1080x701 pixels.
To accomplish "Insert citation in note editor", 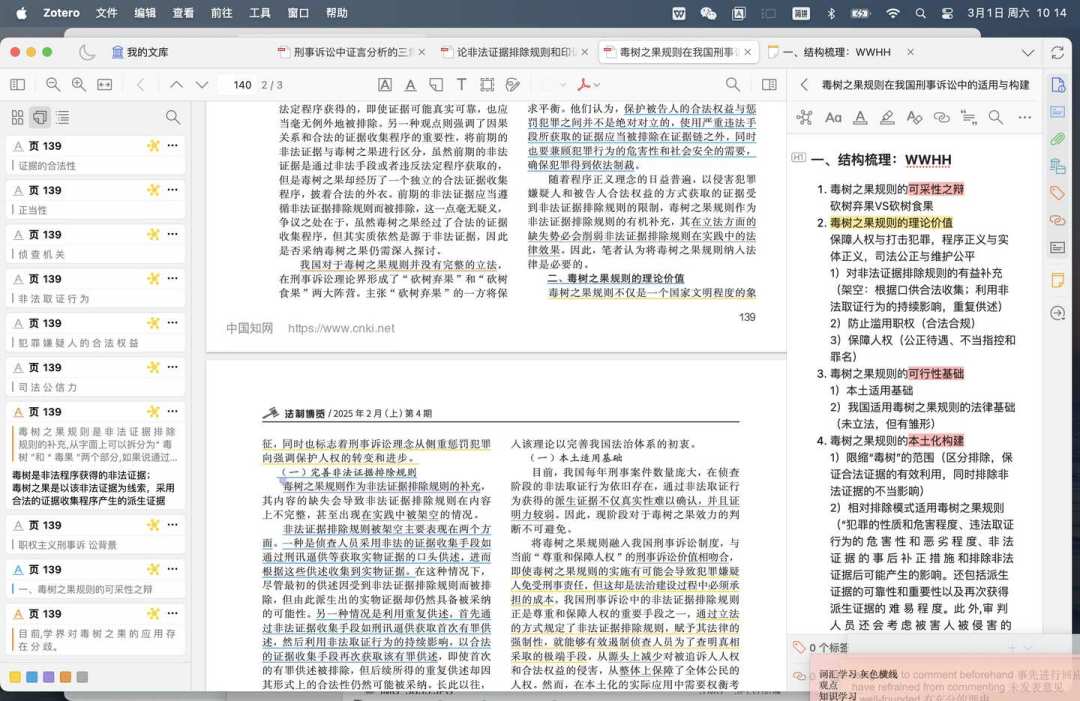I will pos(968,117).
